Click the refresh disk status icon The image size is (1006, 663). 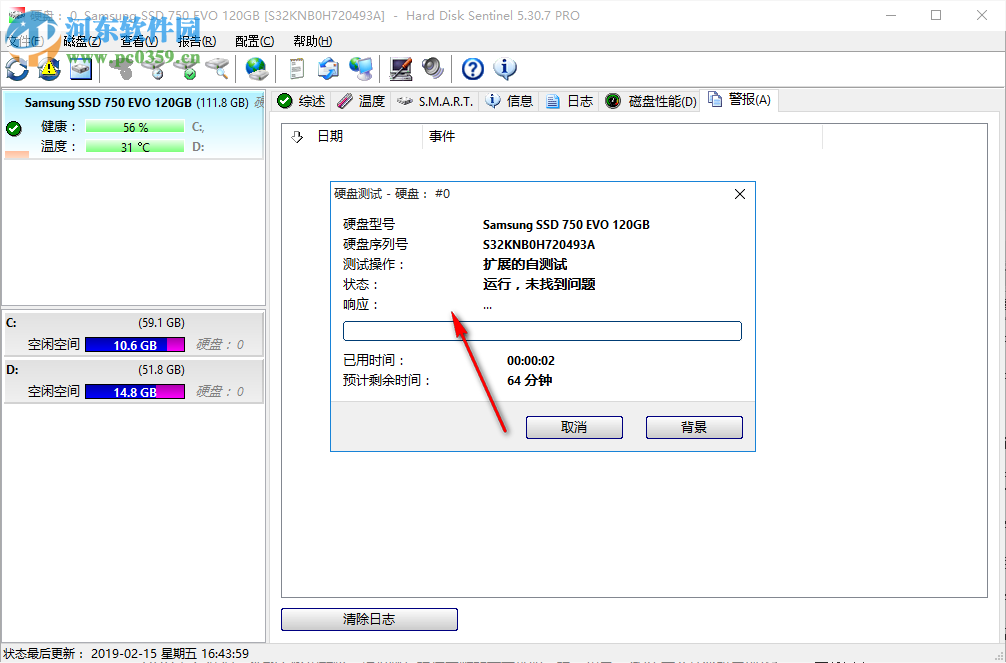point(17,68)
